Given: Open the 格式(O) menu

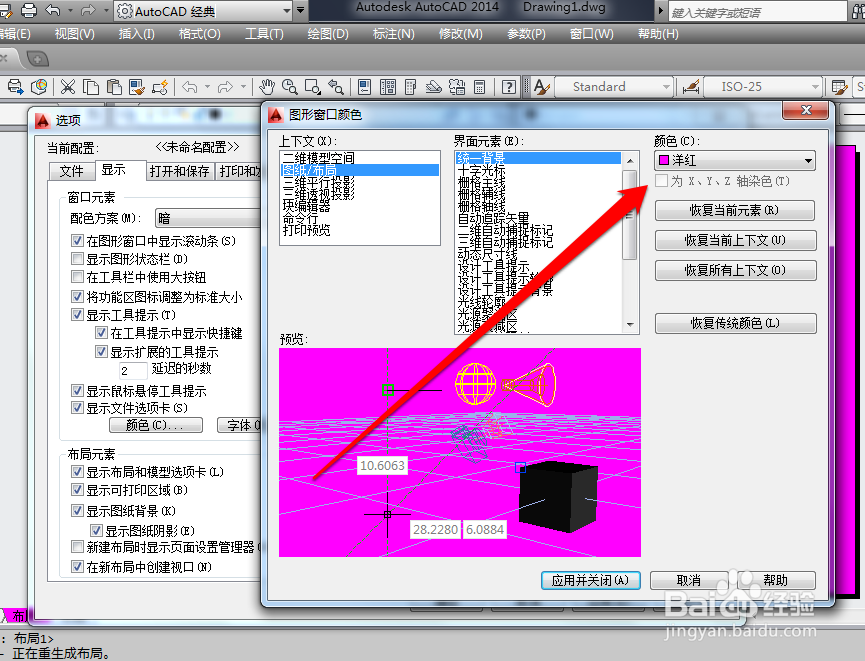Looking at the screenshot, I should coord(199,34).
